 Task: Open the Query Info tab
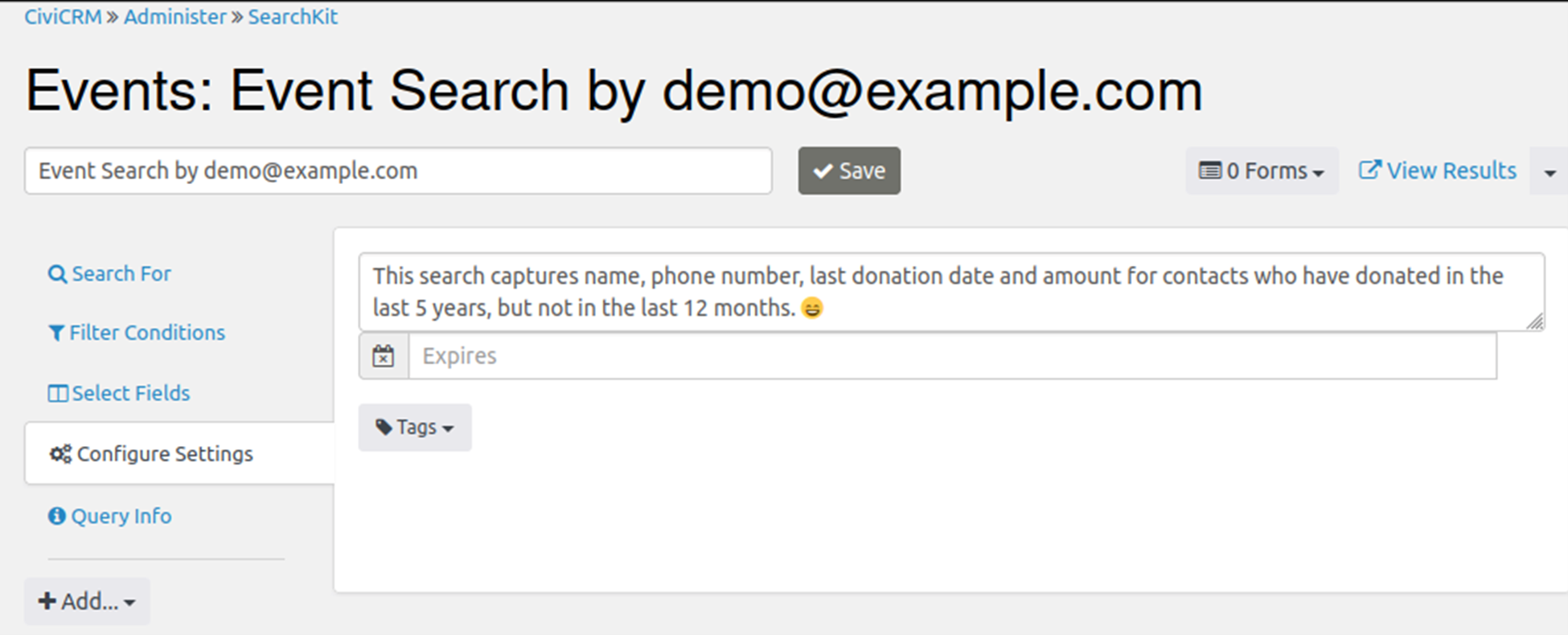(x=121, y=516)
